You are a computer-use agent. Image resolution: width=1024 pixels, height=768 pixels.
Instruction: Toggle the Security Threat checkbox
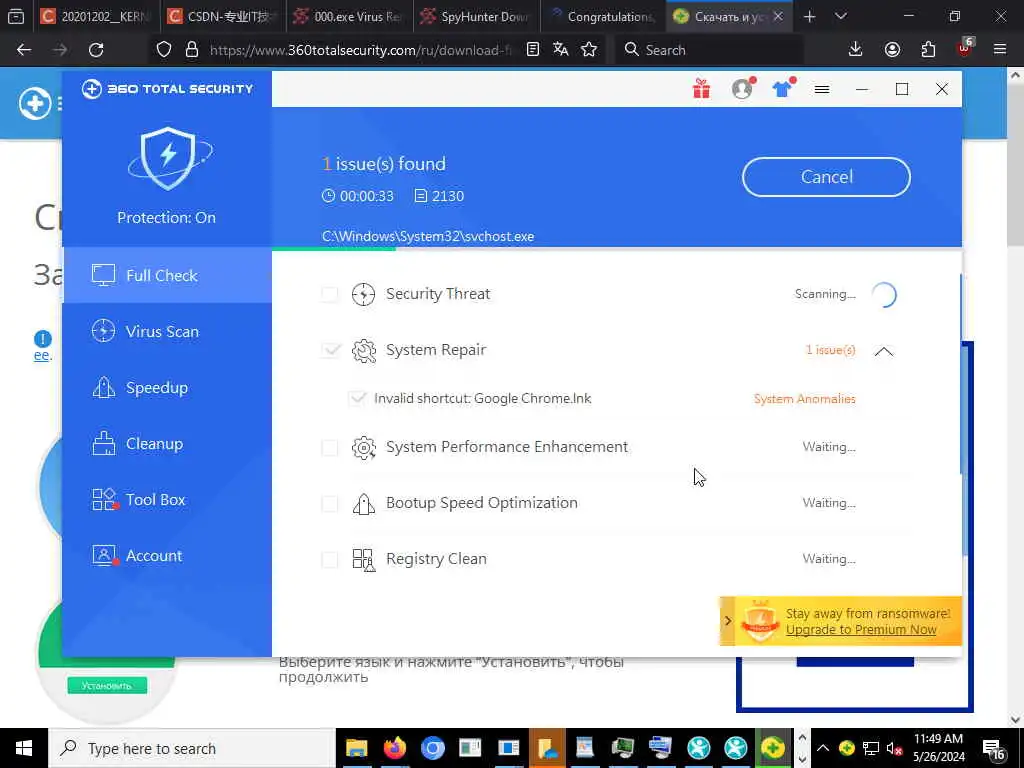tap(330, 295)
